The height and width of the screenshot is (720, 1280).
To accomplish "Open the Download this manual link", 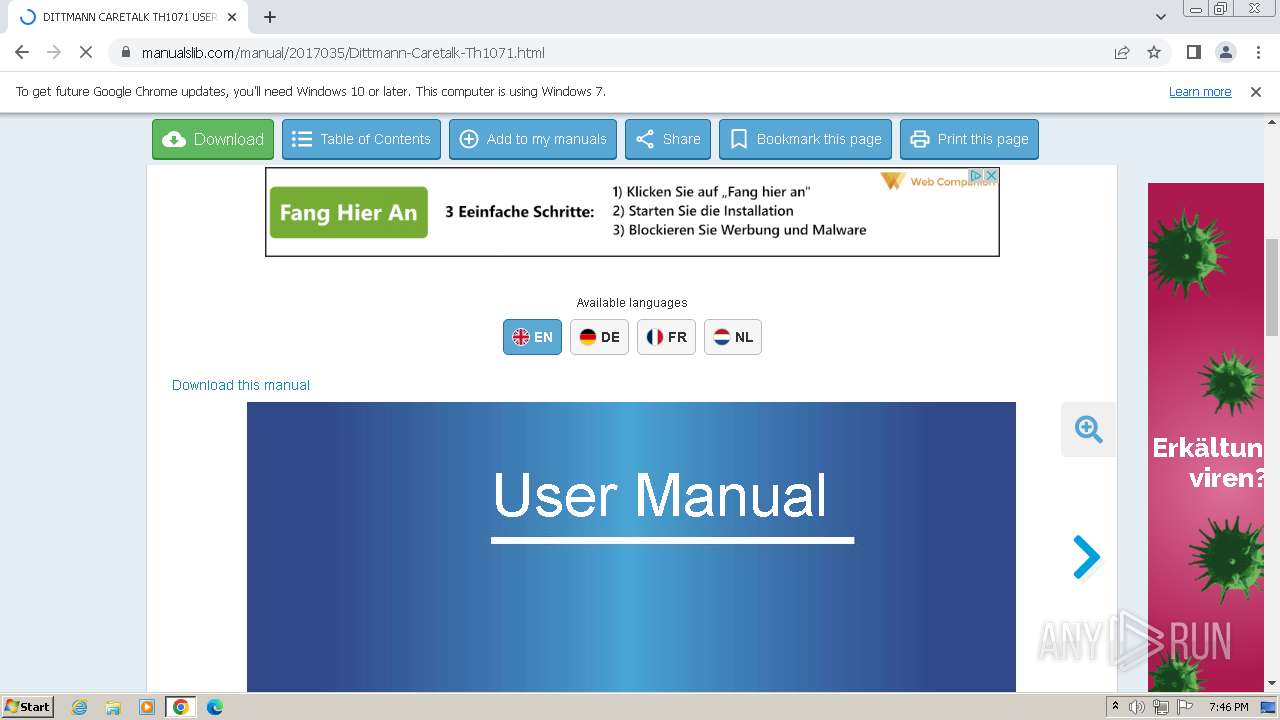I will point(241,385).
